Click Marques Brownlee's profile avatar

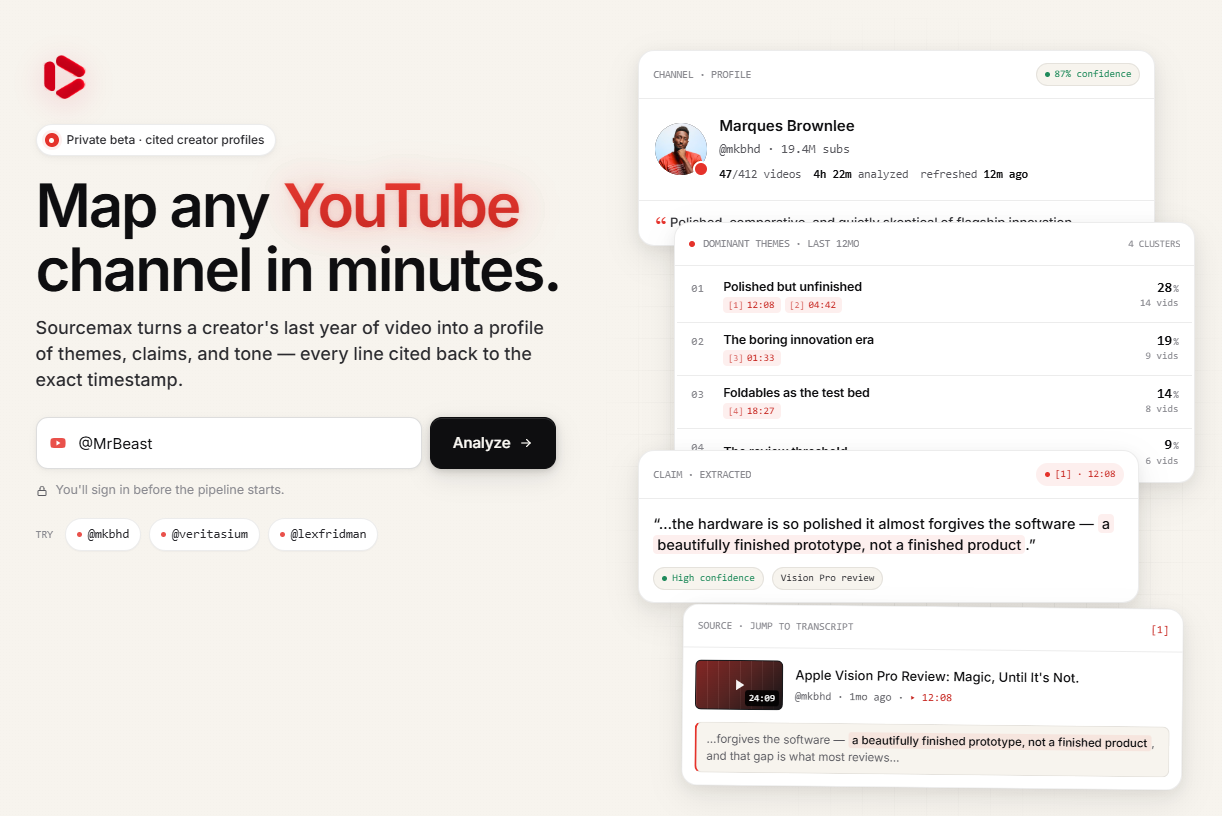pyautogui.click(x=681, y=149)
